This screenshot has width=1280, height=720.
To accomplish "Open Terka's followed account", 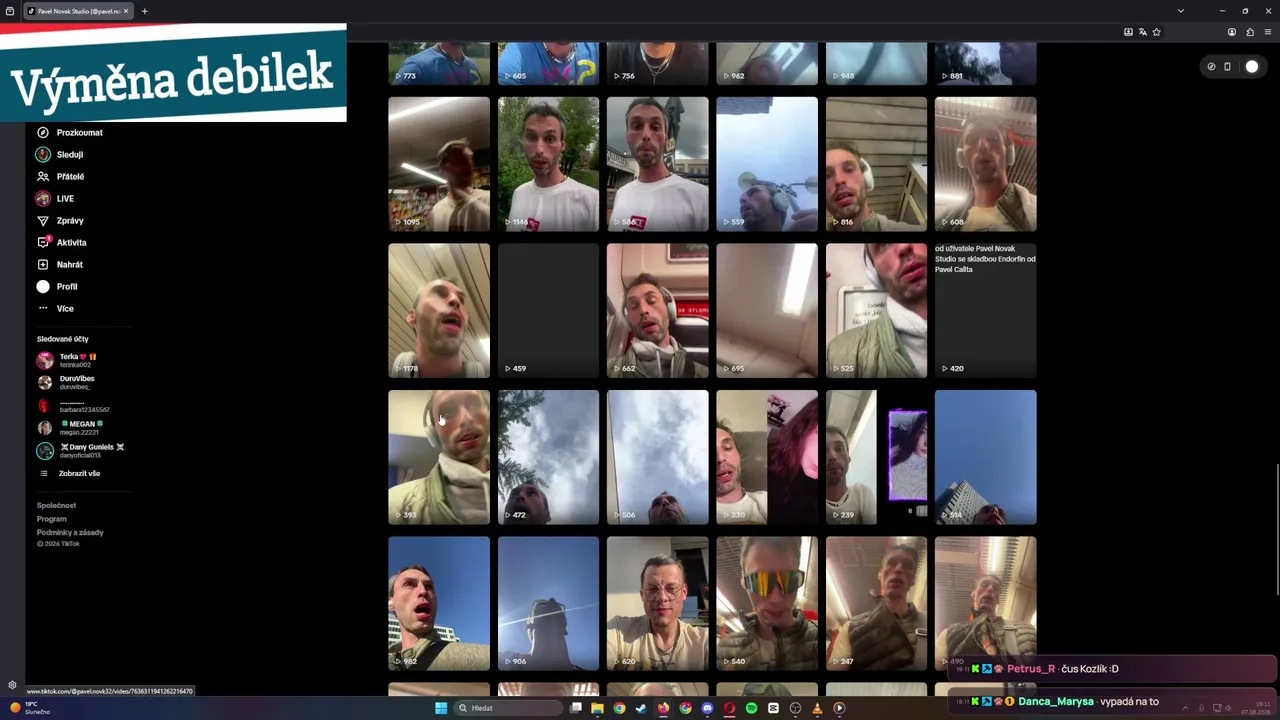I will pyautogui.click(x=68, y=360).
